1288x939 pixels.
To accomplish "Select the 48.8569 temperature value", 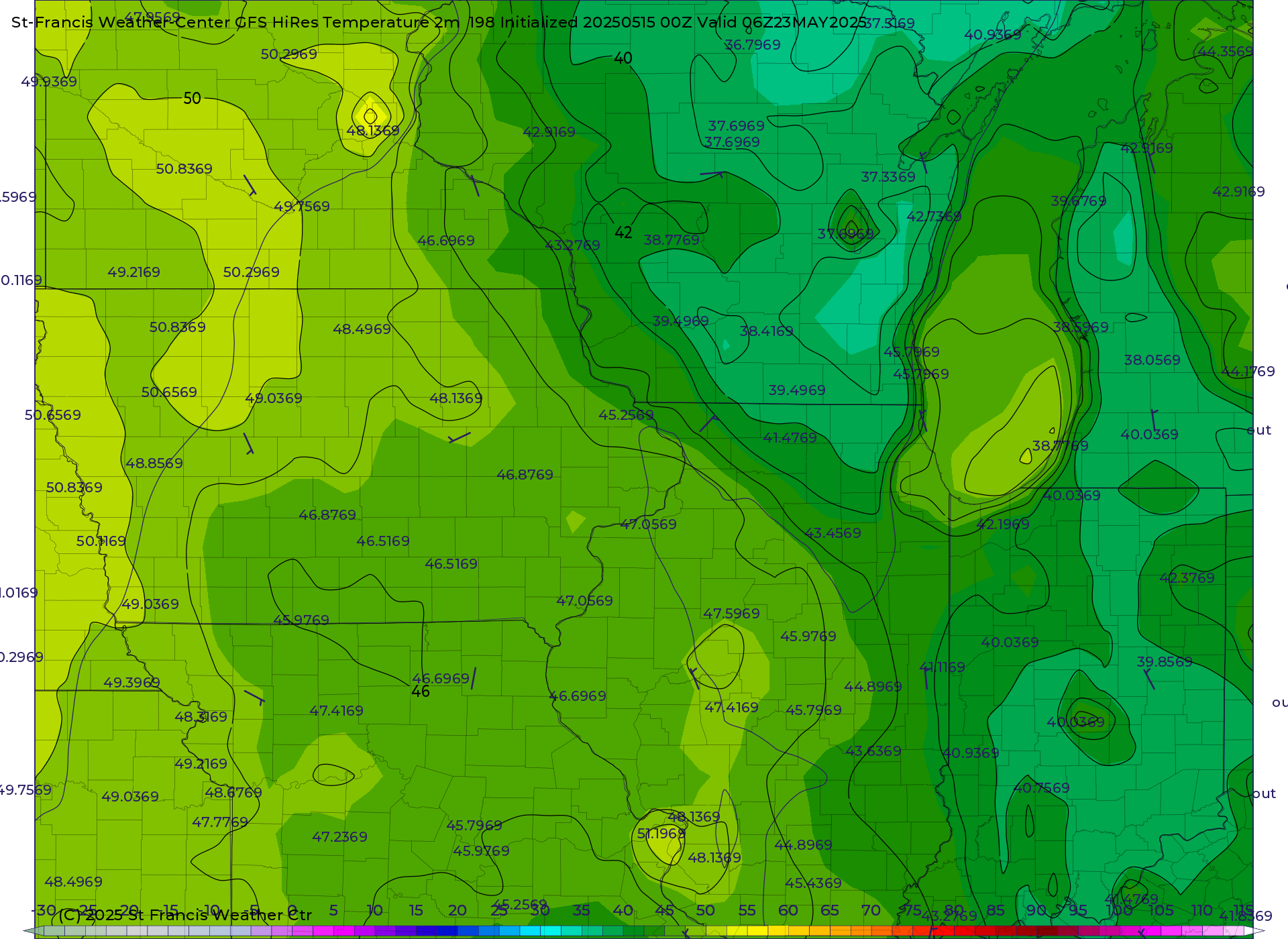I will tap(154, 463).
